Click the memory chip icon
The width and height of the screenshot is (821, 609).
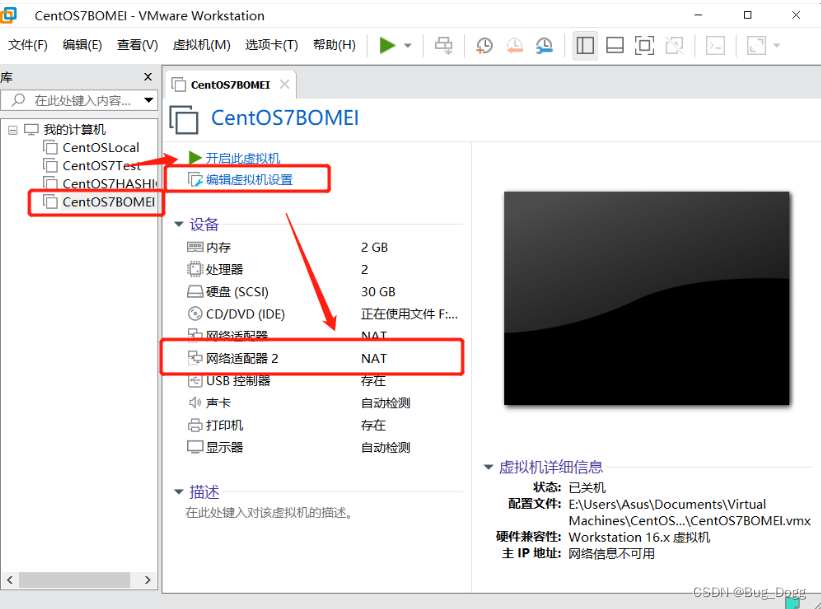tap(195, 247)
